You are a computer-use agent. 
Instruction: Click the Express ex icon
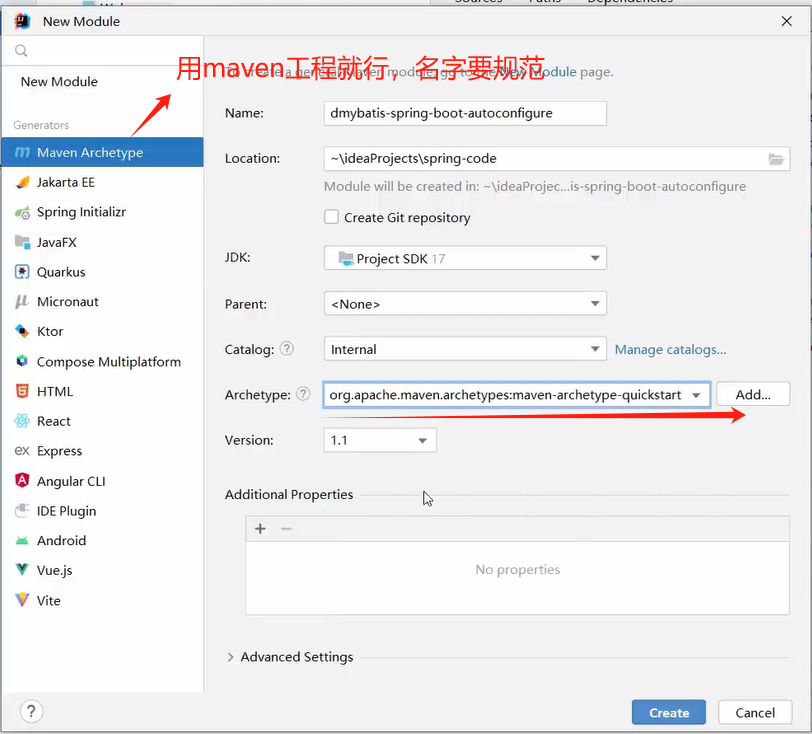22,451
